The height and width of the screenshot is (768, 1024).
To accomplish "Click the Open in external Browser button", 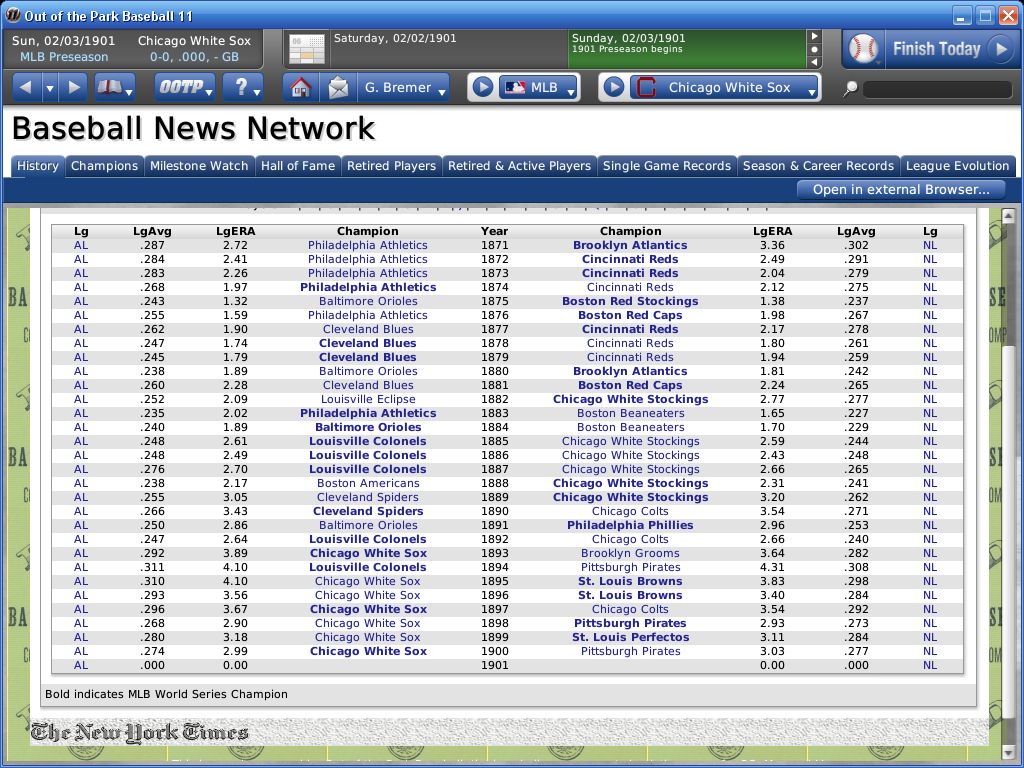I will [x=899, y=189].
